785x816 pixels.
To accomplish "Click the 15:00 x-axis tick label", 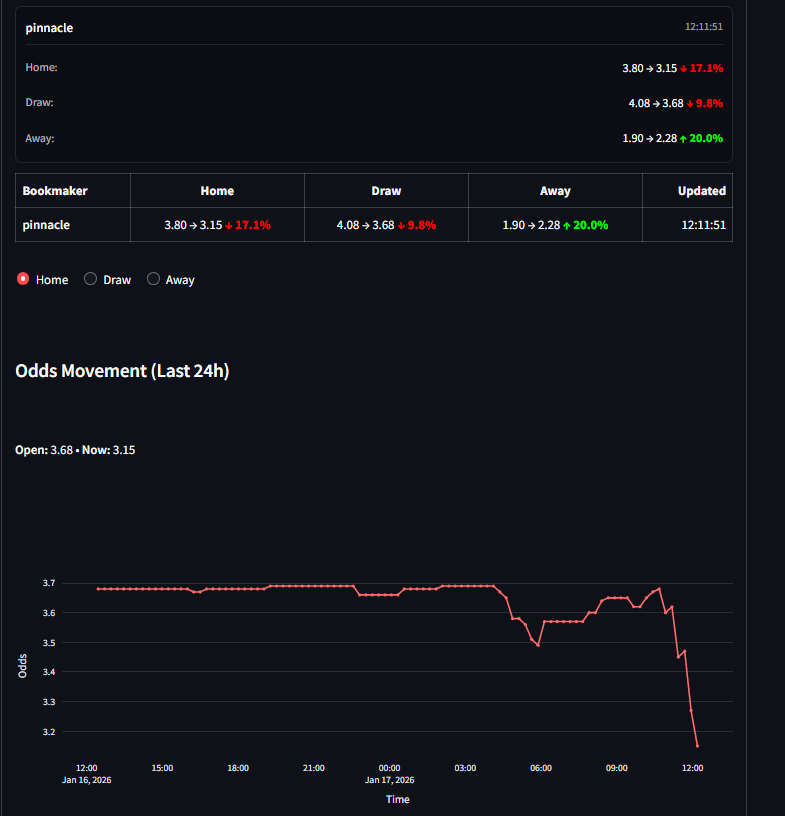I will (162, 768).
